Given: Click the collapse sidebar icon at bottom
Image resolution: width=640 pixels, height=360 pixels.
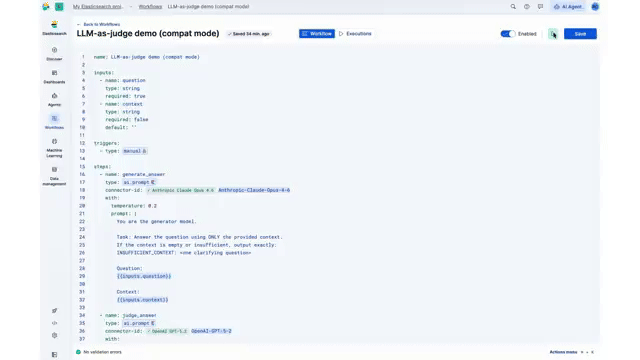Looking at the screenshot, I should pyautogui.click(x=54, y=354).
